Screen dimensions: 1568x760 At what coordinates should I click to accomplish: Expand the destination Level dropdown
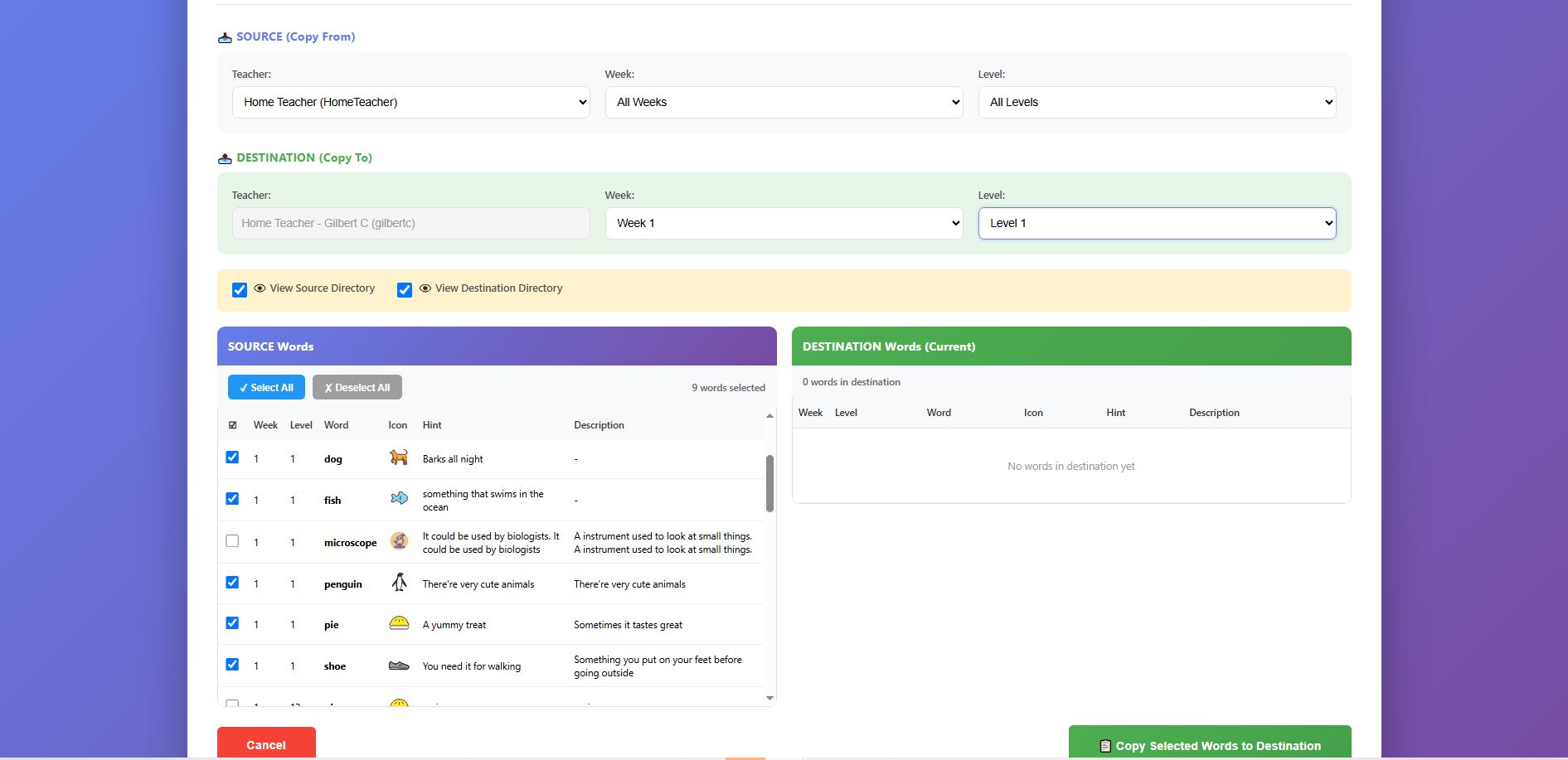(x=1157, y=223)
